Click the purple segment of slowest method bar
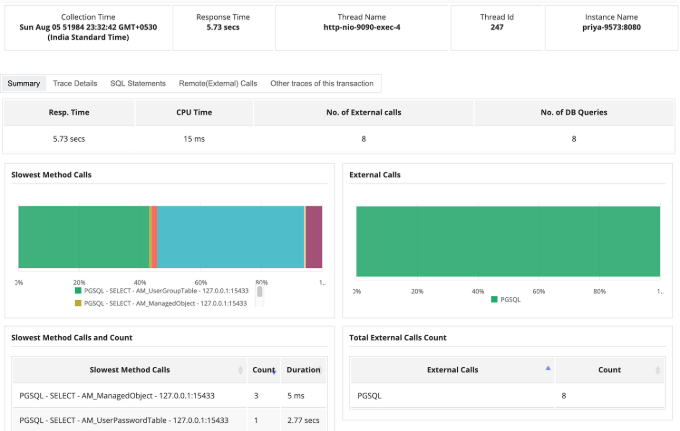The height and width of the screenshot is (431, 680). (x=314, y=237)
